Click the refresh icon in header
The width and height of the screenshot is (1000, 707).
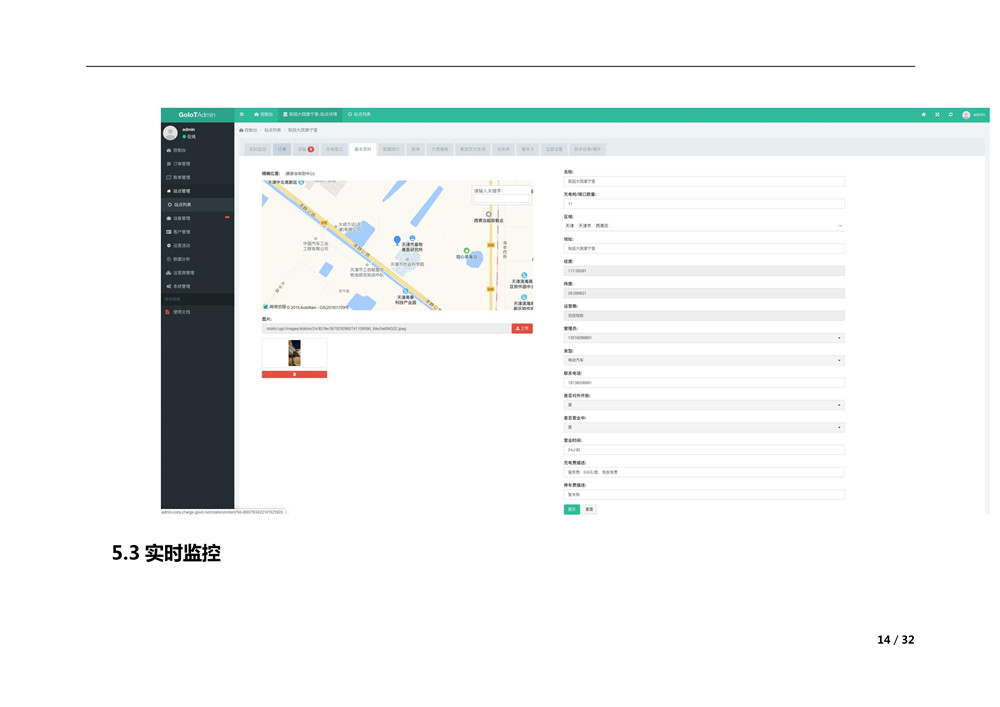pyautogui.click(x=950, y=114)
